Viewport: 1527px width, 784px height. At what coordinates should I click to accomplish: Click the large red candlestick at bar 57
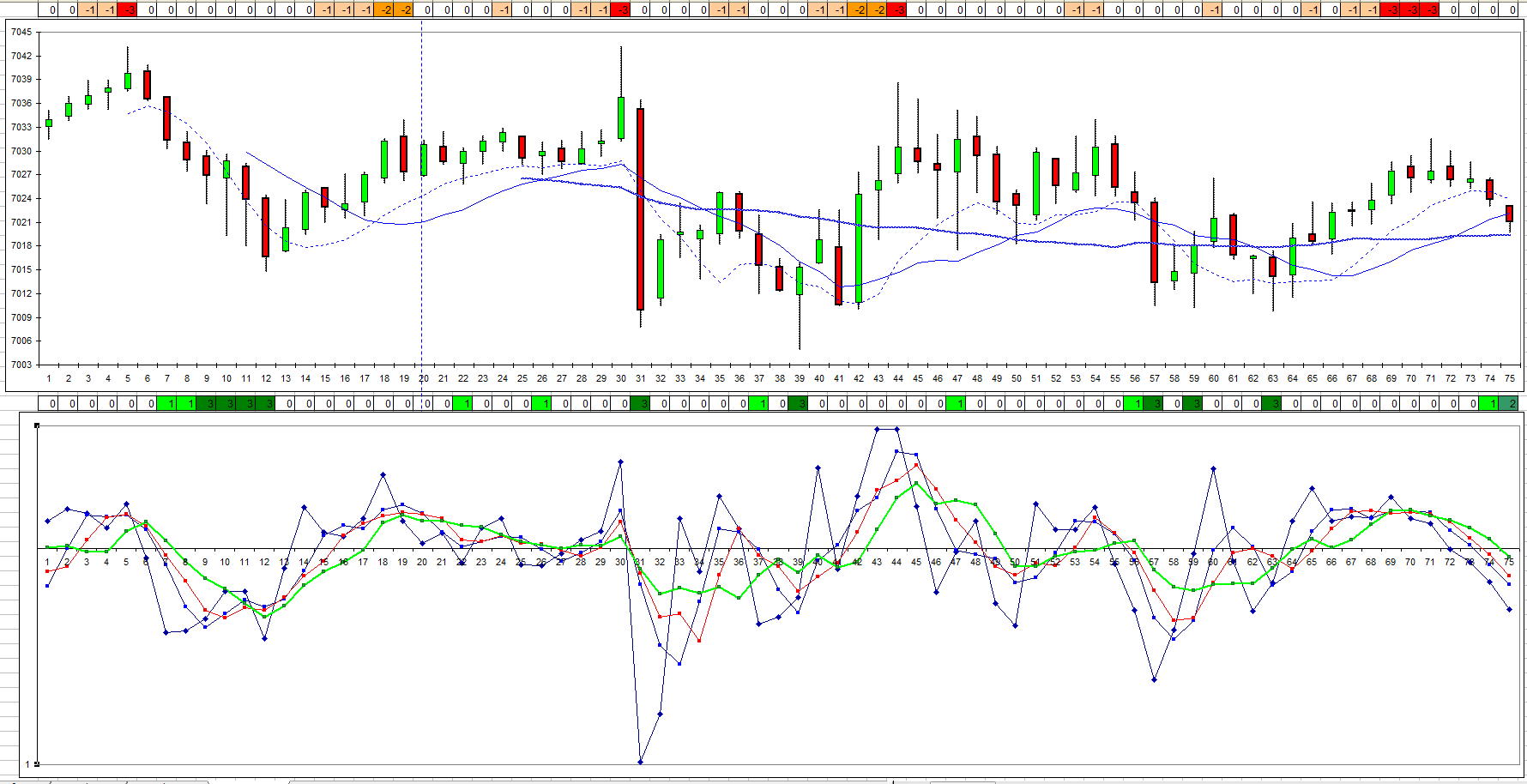(x=1154, y=242)
